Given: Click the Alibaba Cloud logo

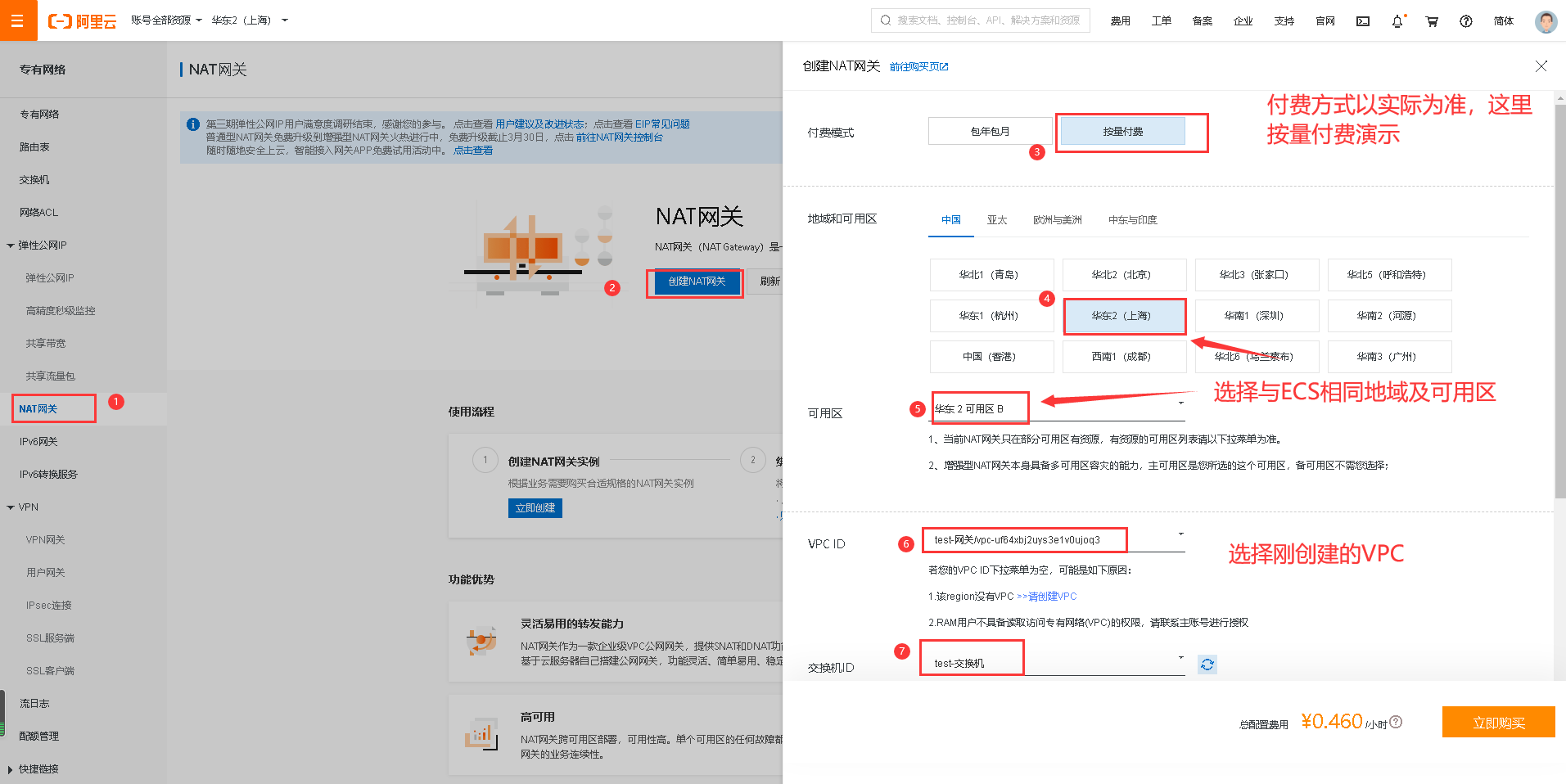Looking at the screenshot, I should point(82,21).
